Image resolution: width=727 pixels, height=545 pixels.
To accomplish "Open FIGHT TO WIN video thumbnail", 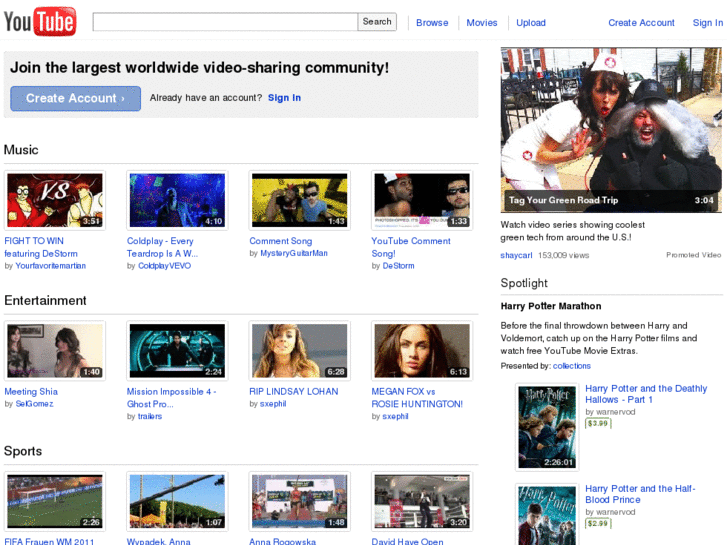I will click(55, 200).
